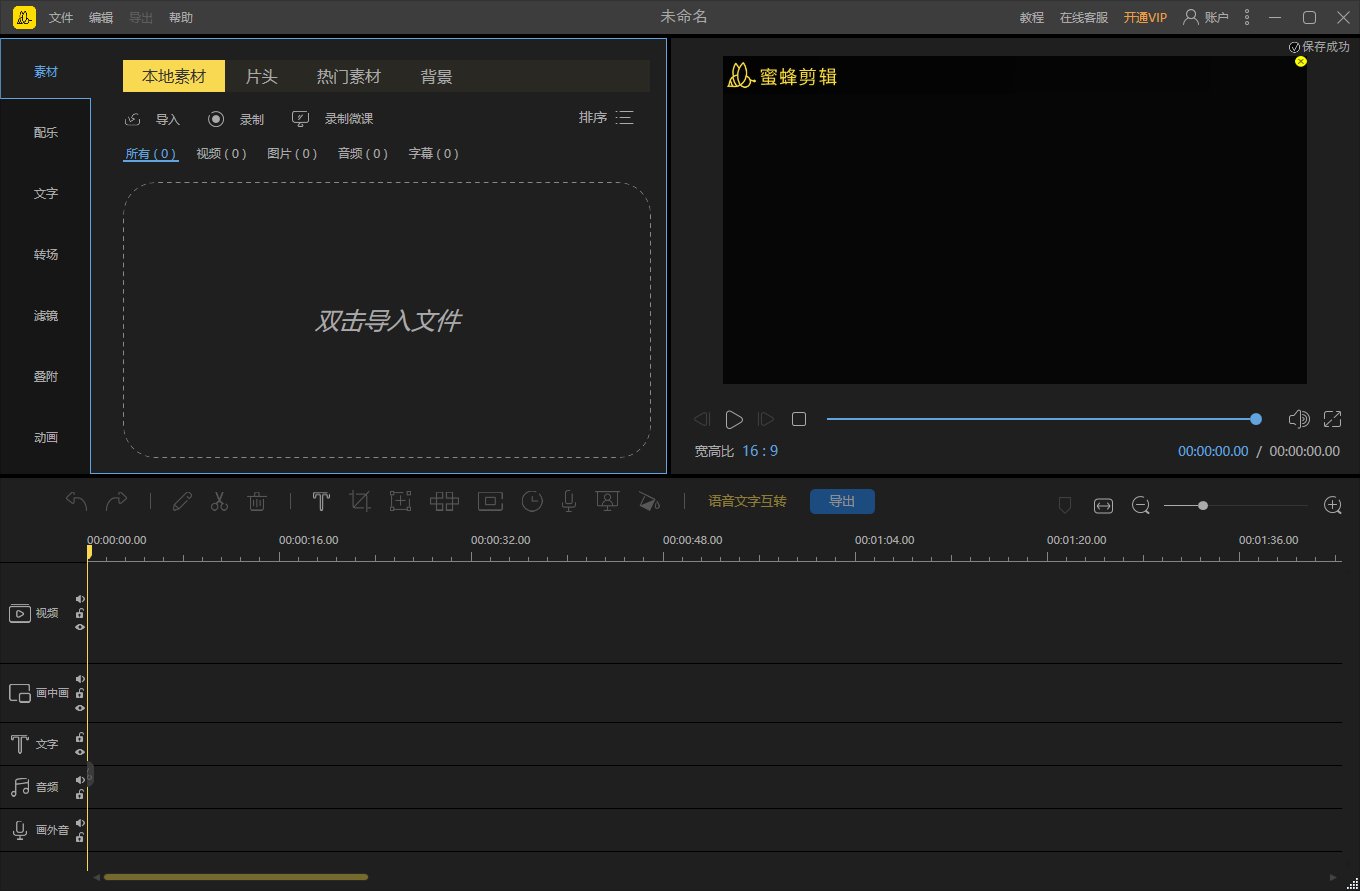Viewport: 1360px width, 891px height.
Task: Open the duration (clock) tool
Action: [x=532, y=501]
